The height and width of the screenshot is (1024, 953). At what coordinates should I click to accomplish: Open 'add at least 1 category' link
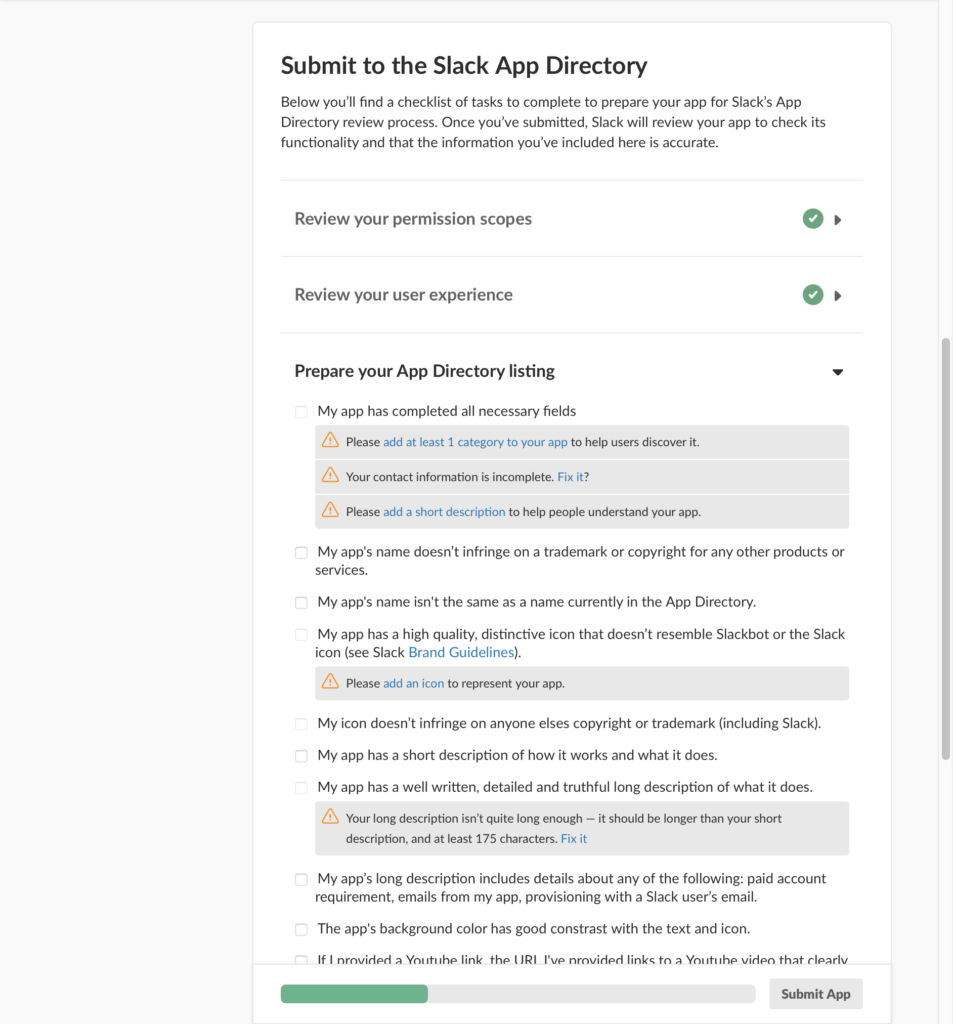tap(475, 442)
